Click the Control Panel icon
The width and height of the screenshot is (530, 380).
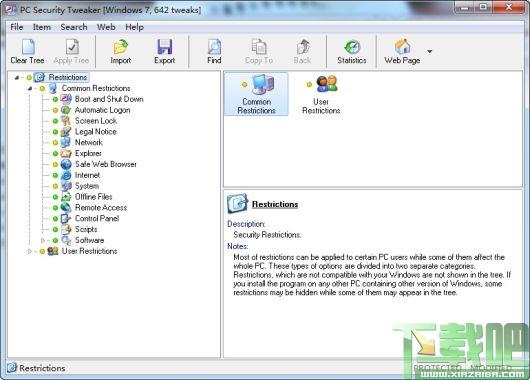66,218
